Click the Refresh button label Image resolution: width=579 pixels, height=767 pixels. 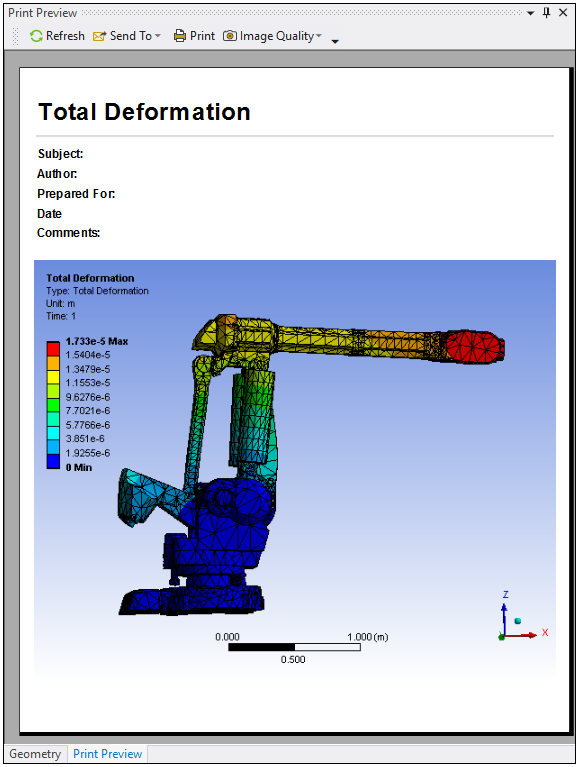65,36
